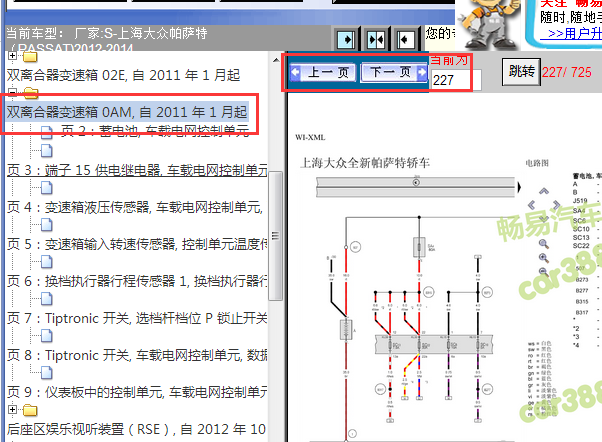The height and width of the screenshot is (442, 602).
Task: Open 页 8 : Tiptronic 开关, 车载电网控制单元
Action: [137, 355]
